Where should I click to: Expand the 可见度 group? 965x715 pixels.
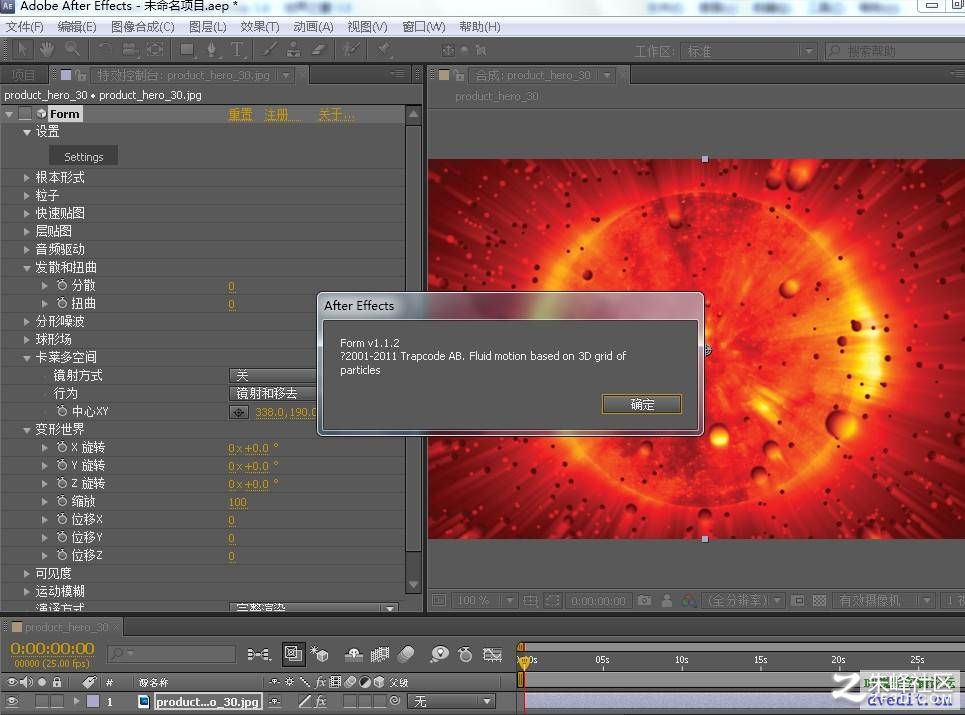point(26,573)
